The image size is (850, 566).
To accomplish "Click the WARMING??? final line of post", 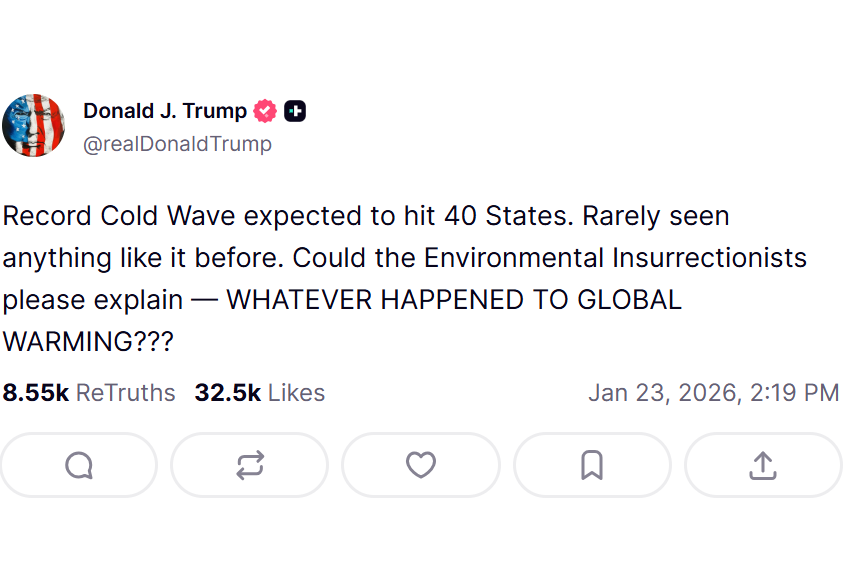I will [x=88, y=342].
